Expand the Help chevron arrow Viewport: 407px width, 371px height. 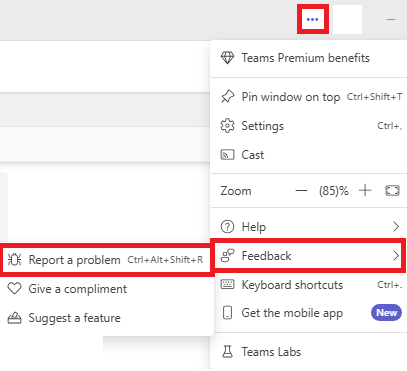pos(396,227)
